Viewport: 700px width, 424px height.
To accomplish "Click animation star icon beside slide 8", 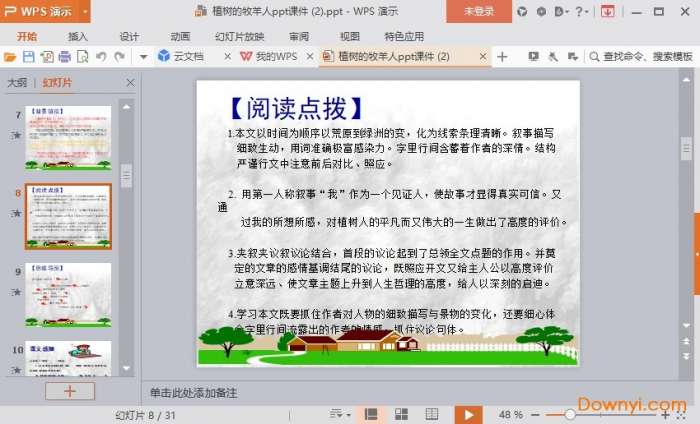I will click(x=17, y=213).
